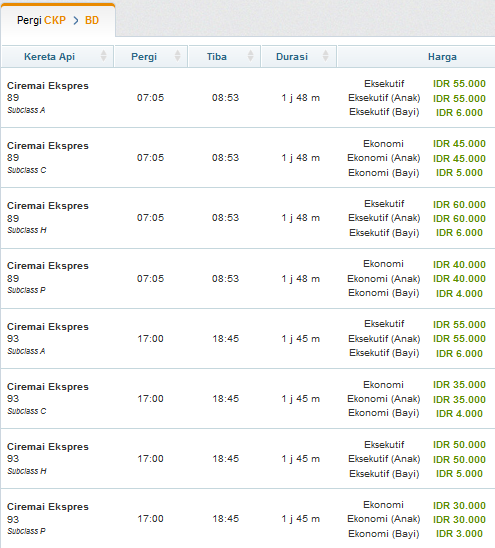Click Eksekutif (Bayi) IDR 5.000 for train 93 Subclass H
The width and height of the screenshot is (495, 548).
point(459,474)
